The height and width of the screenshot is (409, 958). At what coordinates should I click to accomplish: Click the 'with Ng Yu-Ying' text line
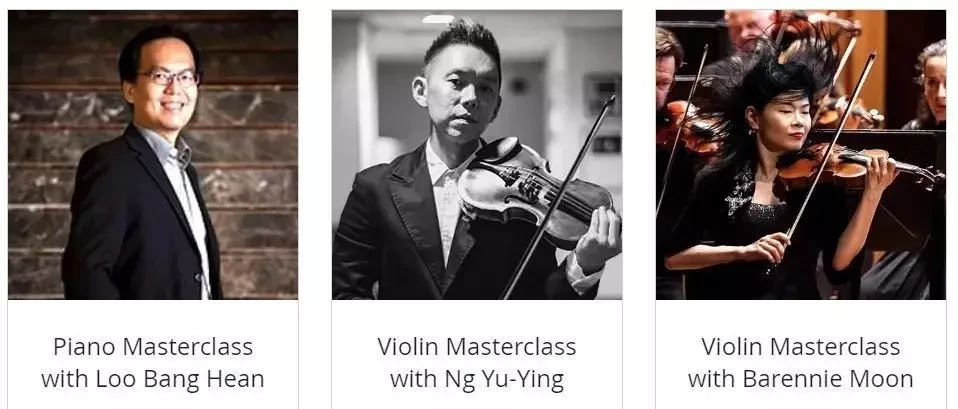477,379
